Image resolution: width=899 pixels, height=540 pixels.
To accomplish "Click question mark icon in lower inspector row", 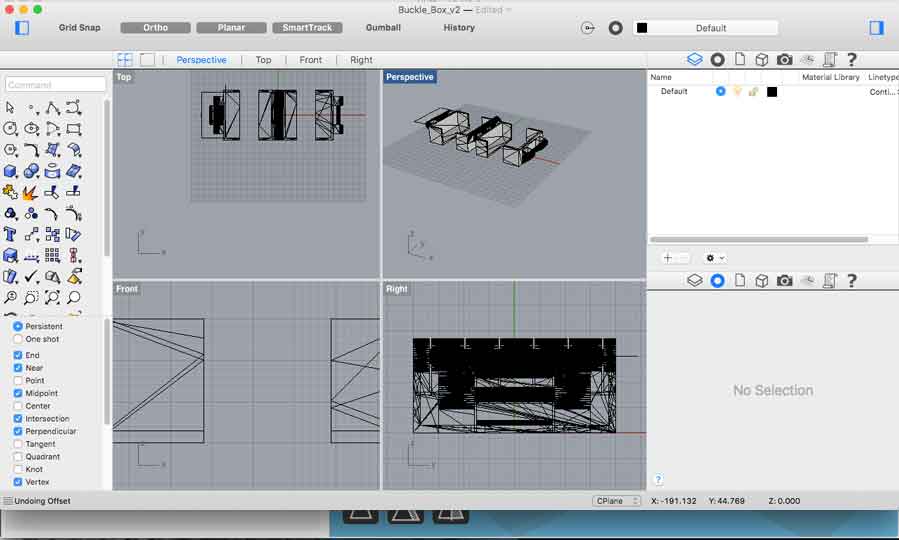I will tap(851, 280).
